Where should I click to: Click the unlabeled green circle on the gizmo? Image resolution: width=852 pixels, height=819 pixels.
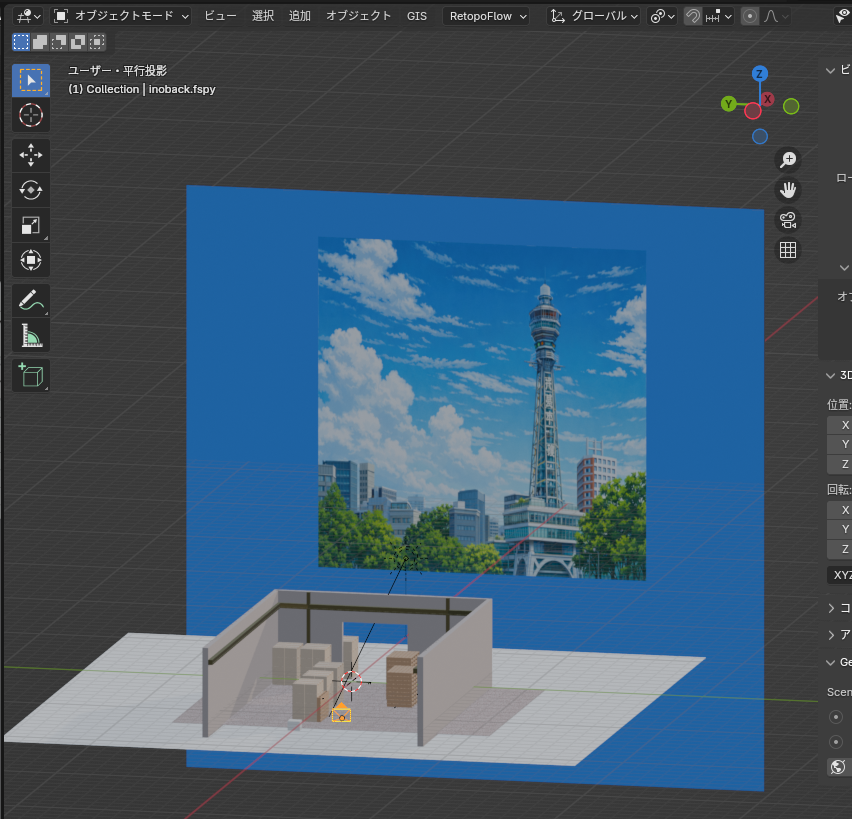[x=791, y=107]
